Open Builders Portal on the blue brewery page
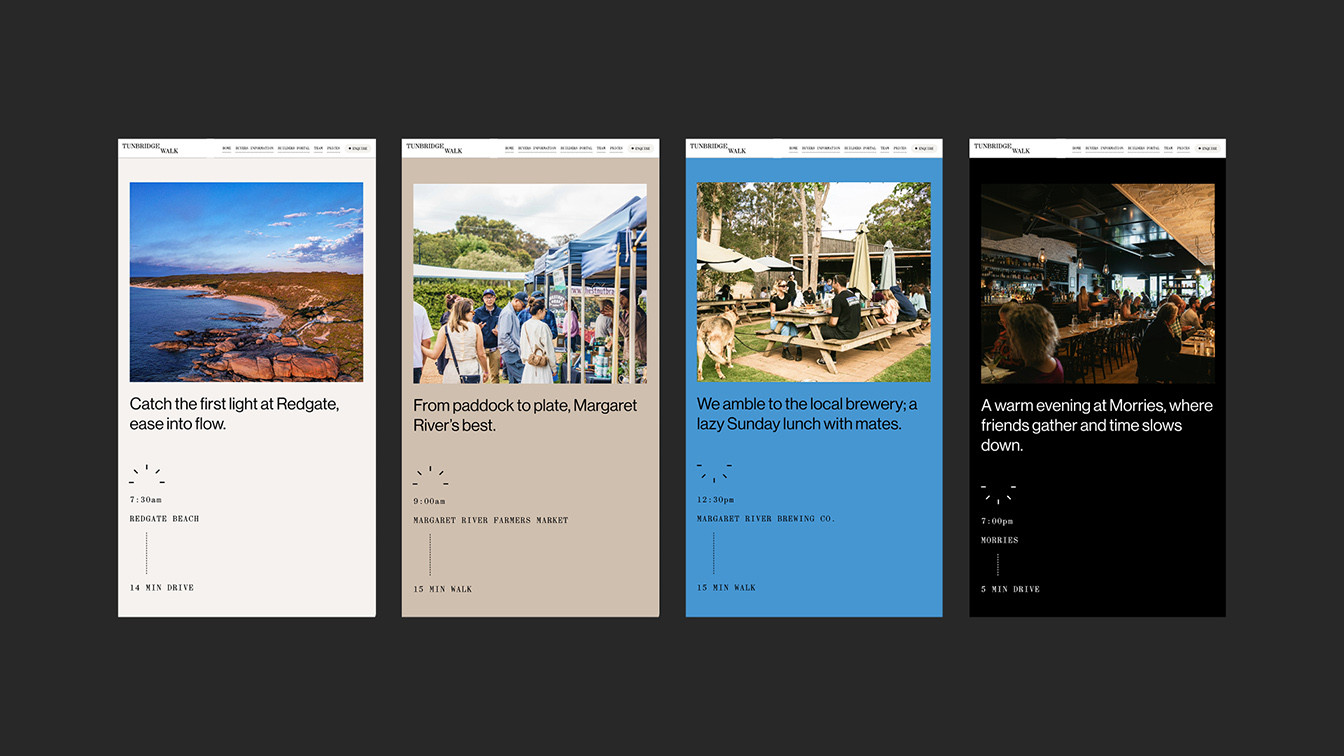Image resolution: width=1344 pixels, height=756 pixels. [x=861, y=148]
